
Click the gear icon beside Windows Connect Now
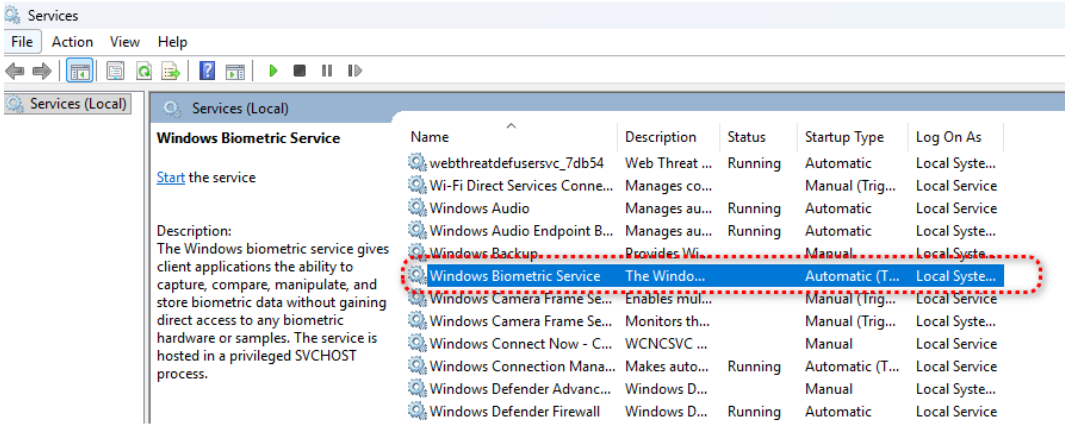pyautogui.click(x=416, y=343)
